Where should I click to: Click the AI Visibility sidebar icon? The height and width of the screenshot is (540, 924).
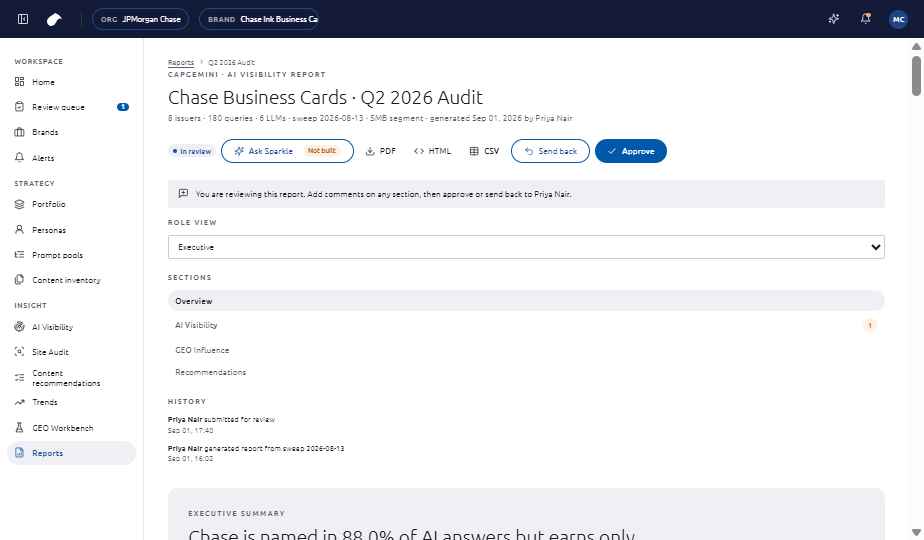[x=19, y=327]
